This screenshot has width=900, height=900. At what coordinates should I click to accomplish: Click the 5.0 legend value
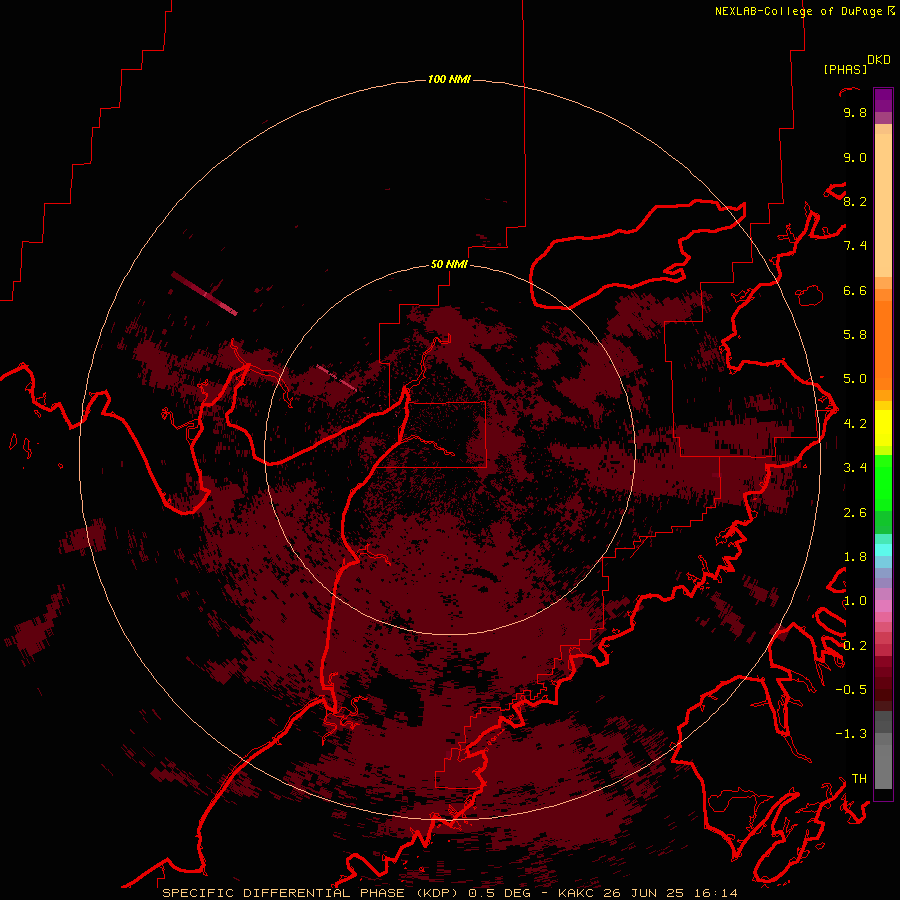pos(855,379)
